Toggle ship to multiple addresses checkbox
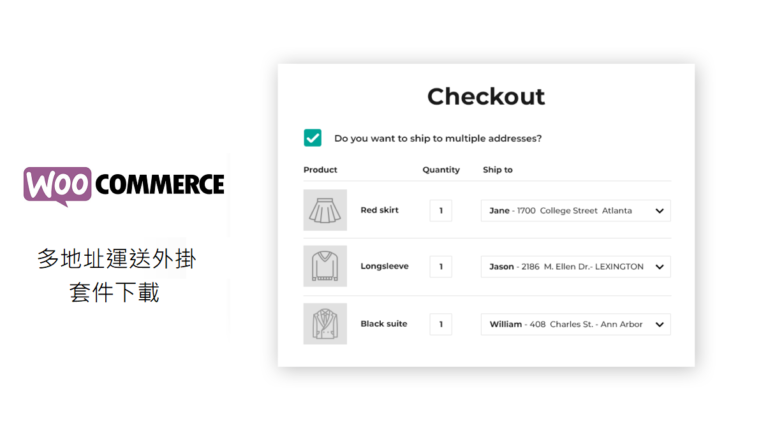This screenshot has height=435, width=768. [x=313, y=138]
